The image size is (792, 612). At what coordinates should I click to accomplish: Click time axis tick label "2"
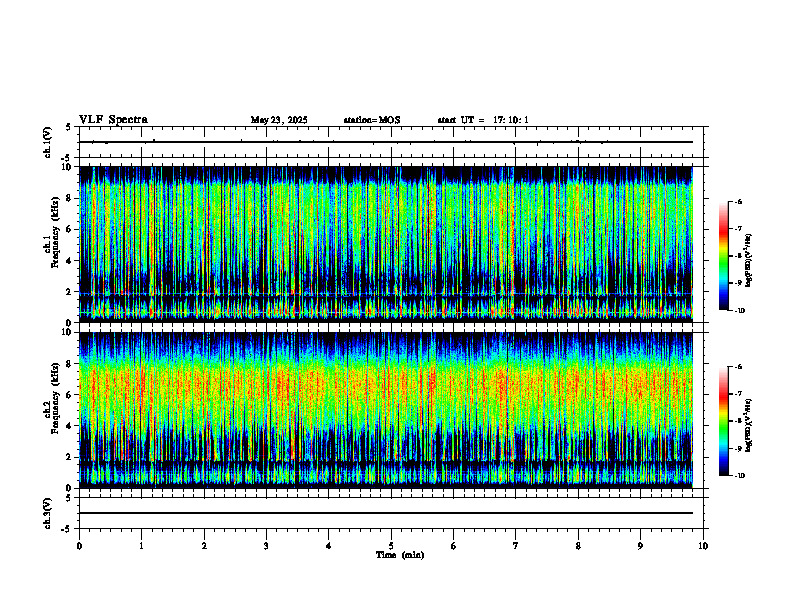point(204,546)
